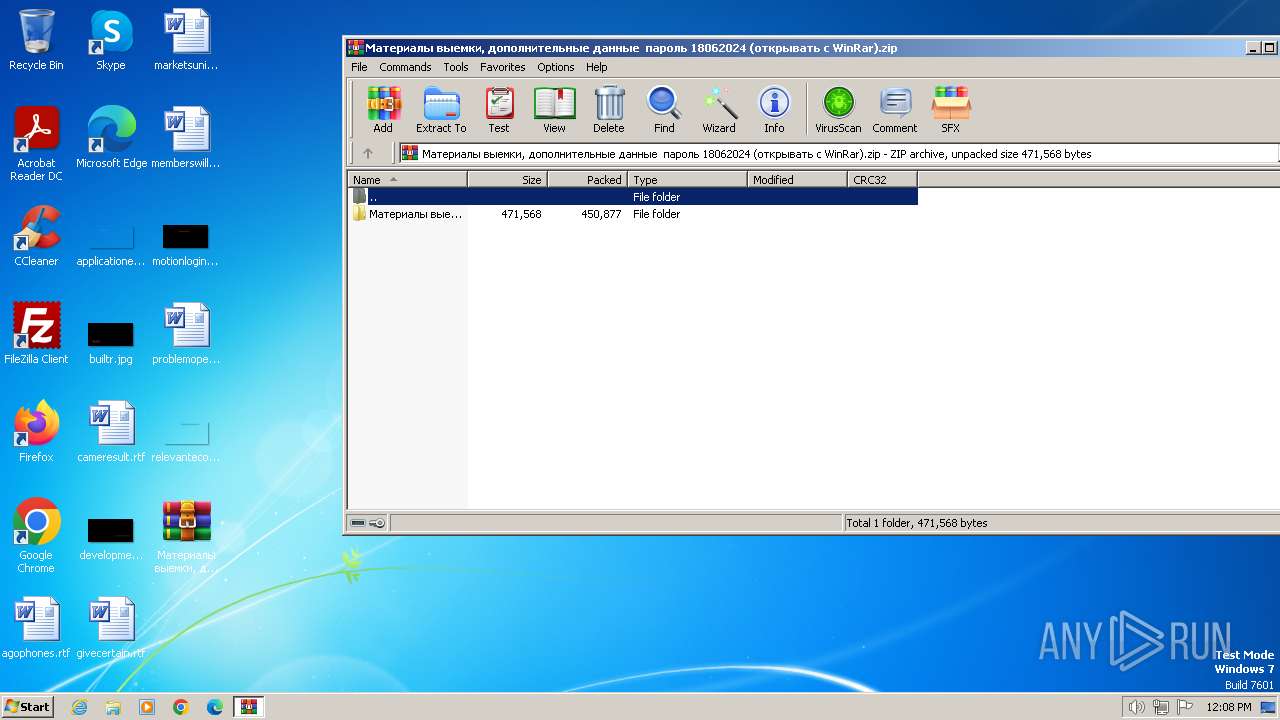Open the archive Comment tool
The image size is (1280, 720).
tap(894, 109)
